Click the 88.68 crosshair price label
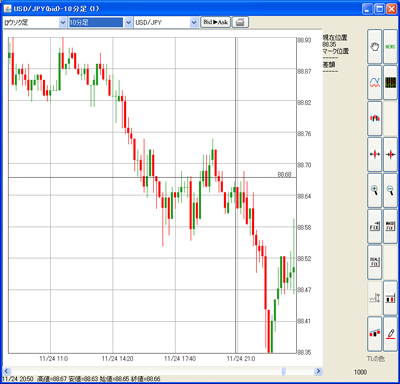The height and width of the screenshot is (384, 400). pyautogui.click(x=284, y=174)
